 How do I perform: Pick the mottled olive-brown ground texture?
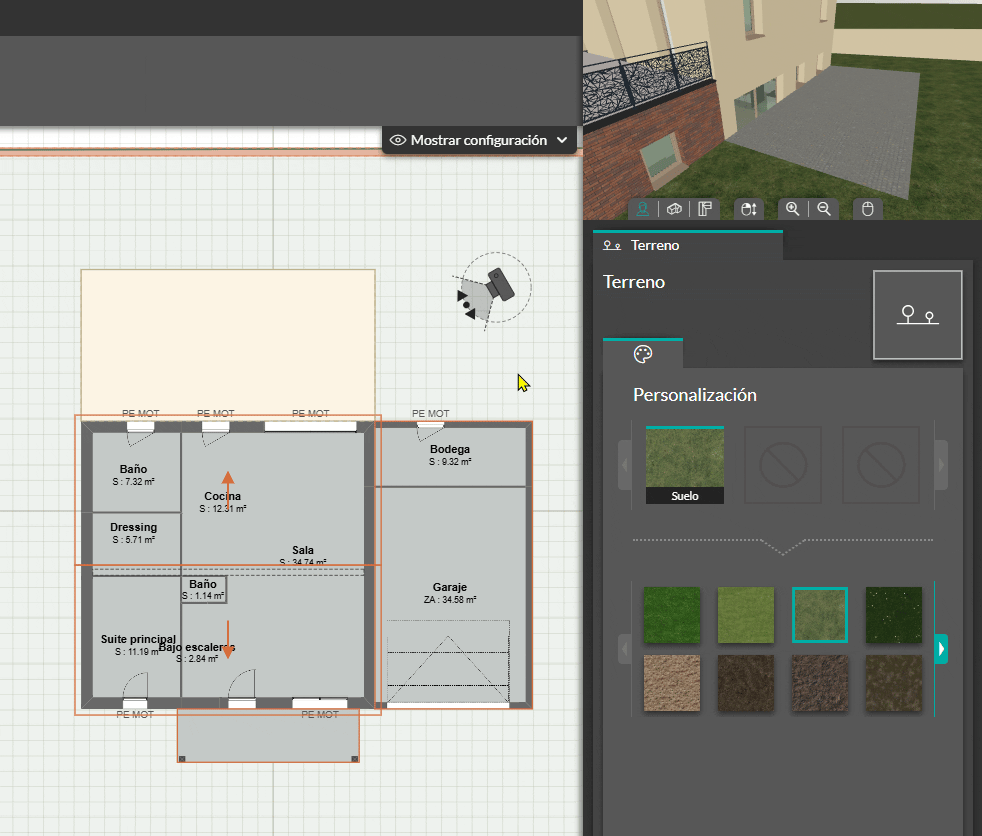pos(894,683)
